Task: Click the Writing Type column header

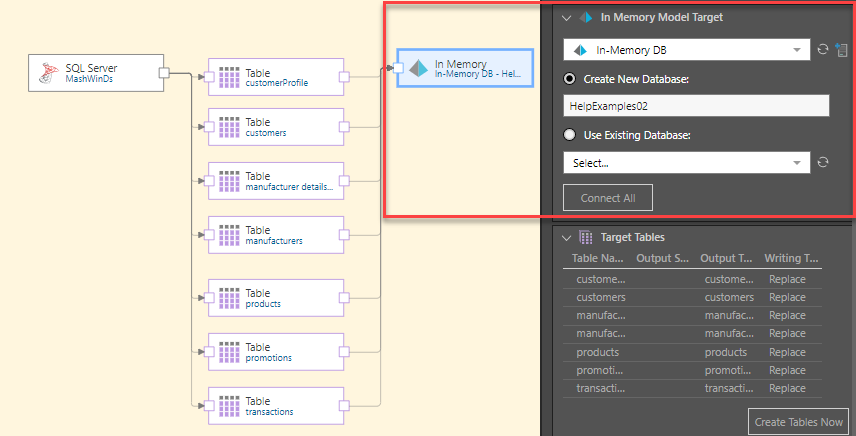Action: [x=791, y=258]
